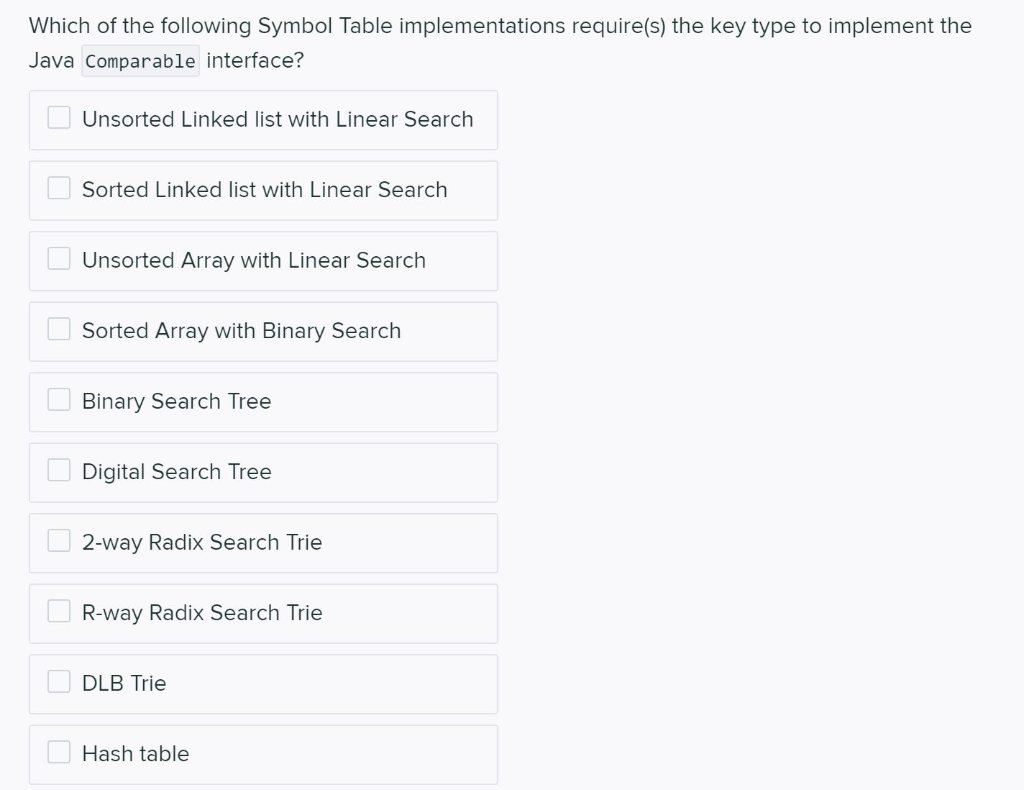The image size is (1024, 790).
Task: Tick the Sorted Array with Binary Search checkbox
Action: [x=59, y=330]
